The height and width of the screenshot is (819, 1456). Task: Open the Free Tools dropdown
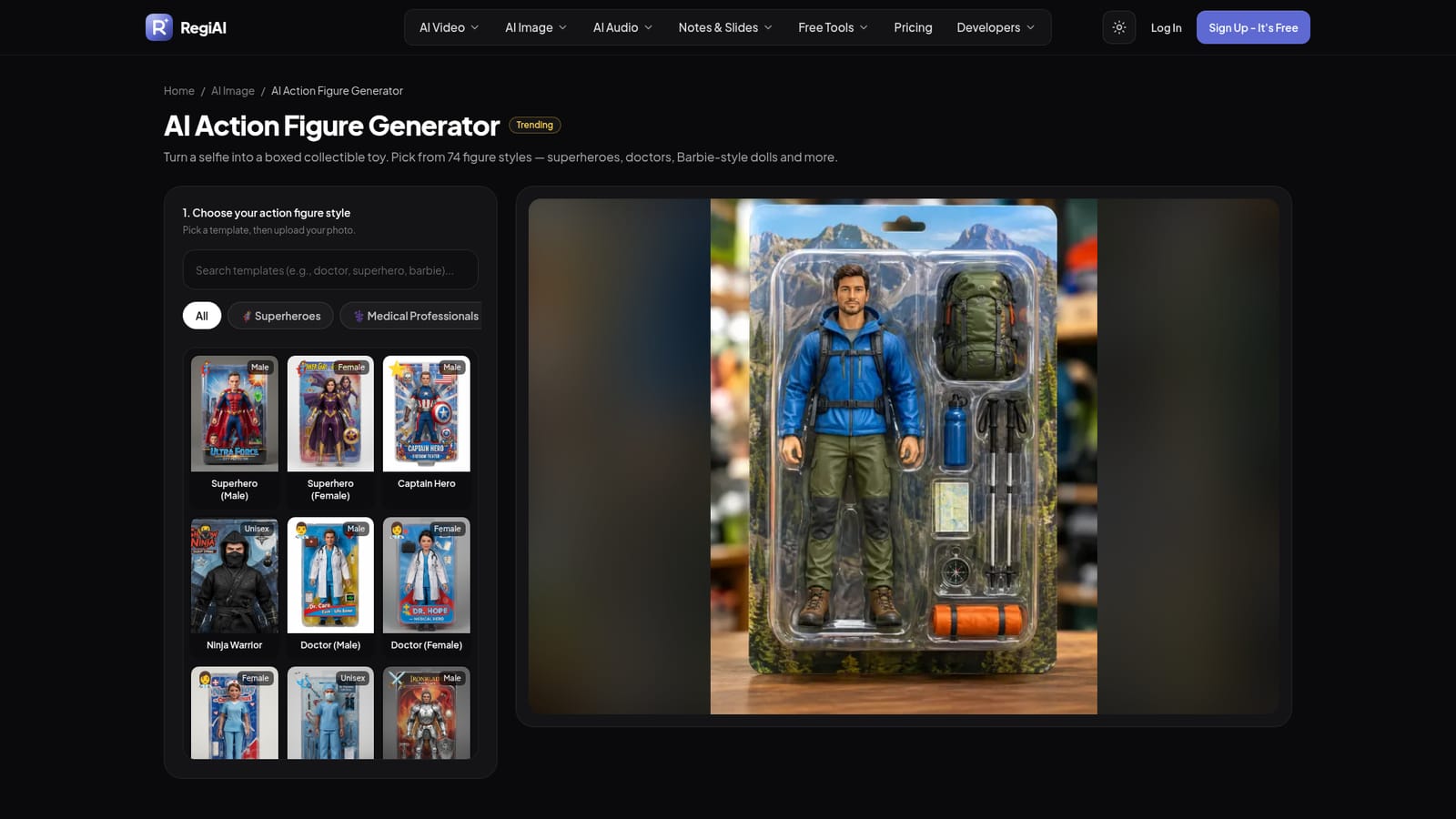833,27
